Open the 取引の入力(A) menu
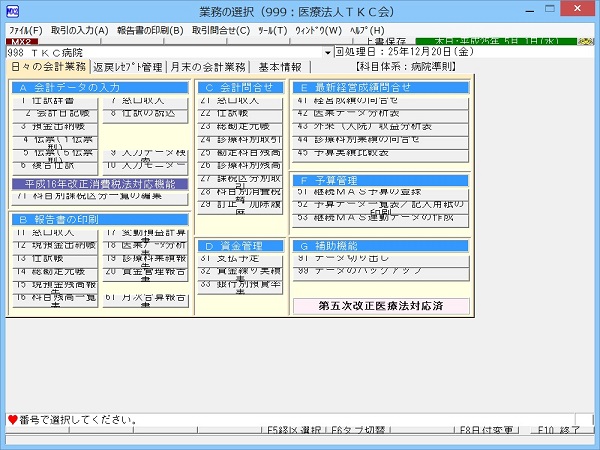600x450 pixels. tap(80, 30)
